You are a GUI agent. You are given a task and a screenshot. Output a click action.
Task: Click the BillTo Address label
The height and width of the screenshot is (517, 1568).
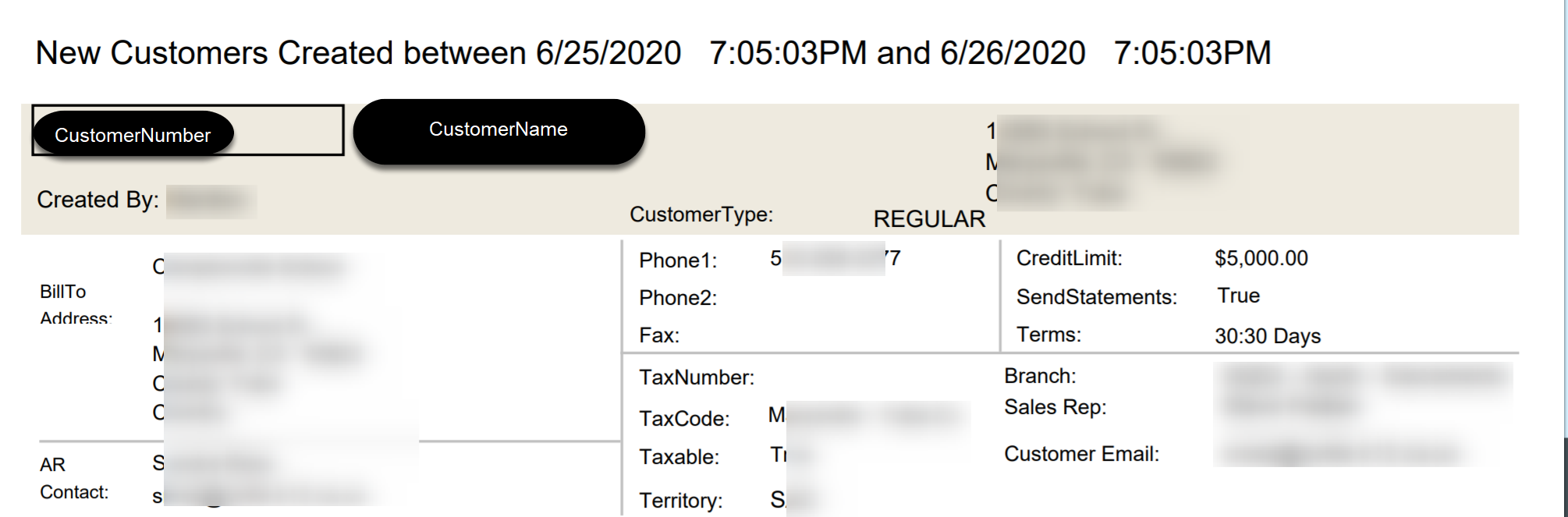[76, 304]
